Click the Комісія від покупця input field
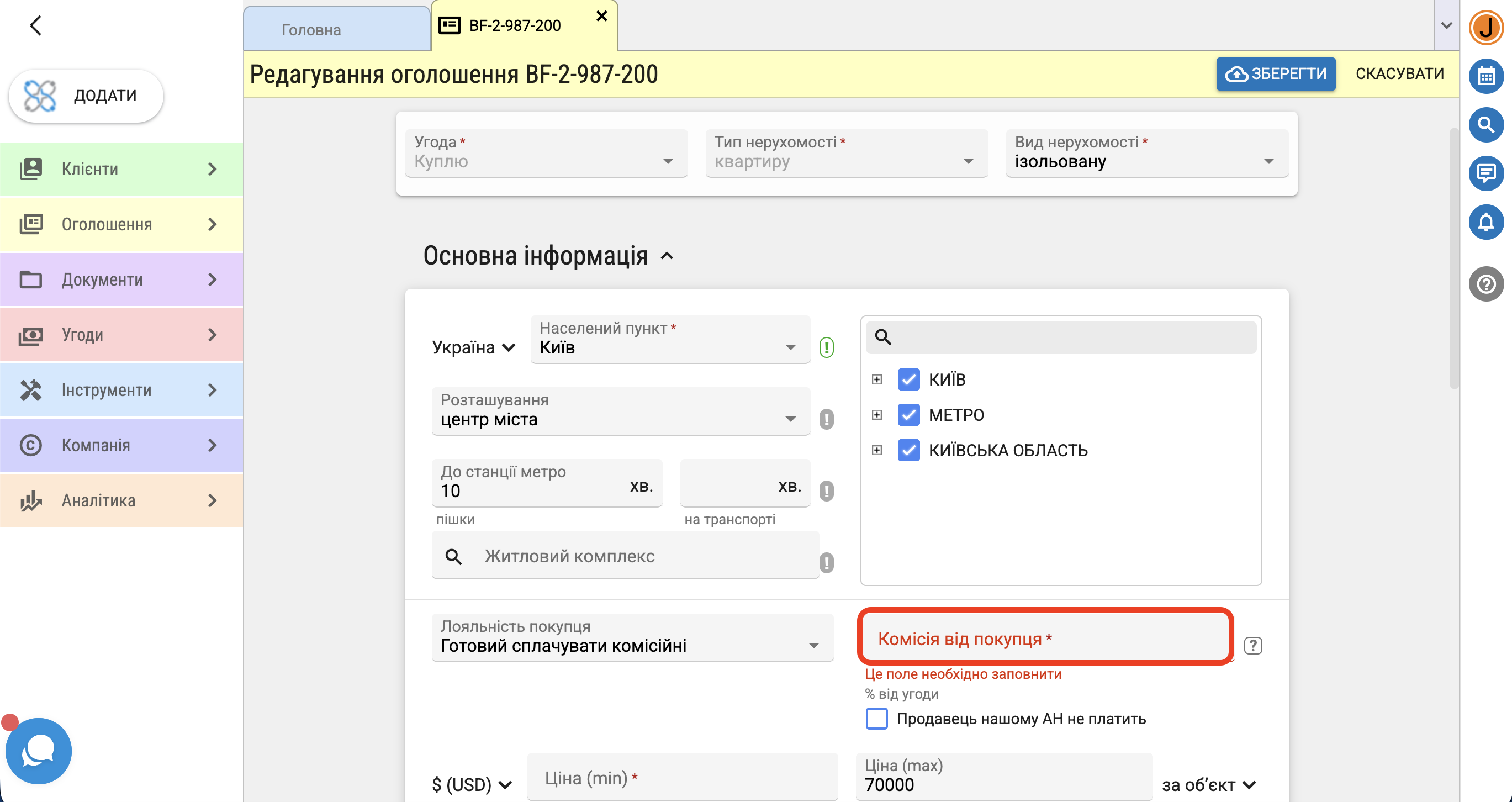This screenshot has width=1512, height=802. tap(1045, 637)
